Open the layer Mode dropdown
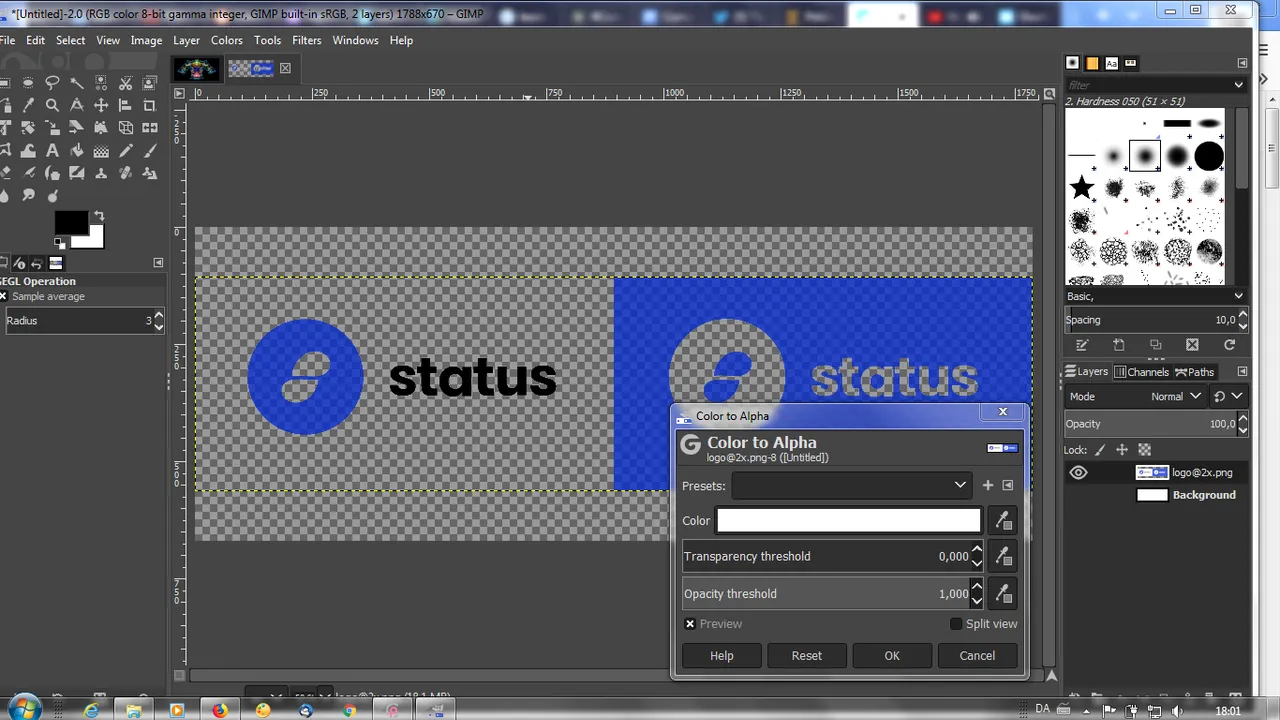Image resolution: width=1280 pixels, height=720 pixels. 1136,396
